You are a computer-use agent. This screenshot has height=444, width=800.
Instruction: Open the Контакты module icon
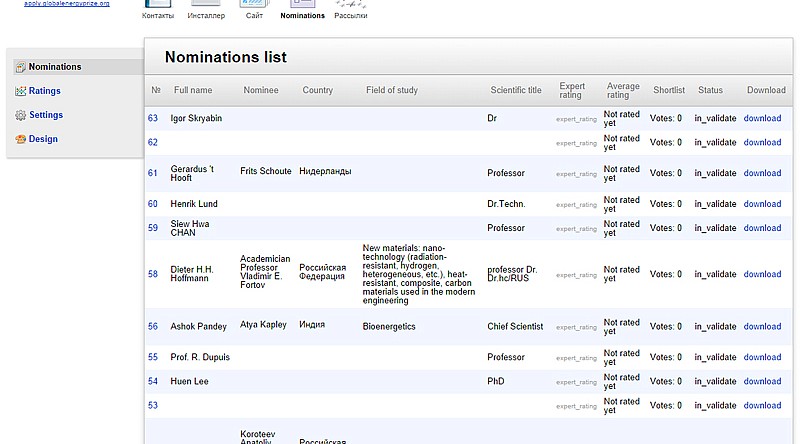point(158,6)
